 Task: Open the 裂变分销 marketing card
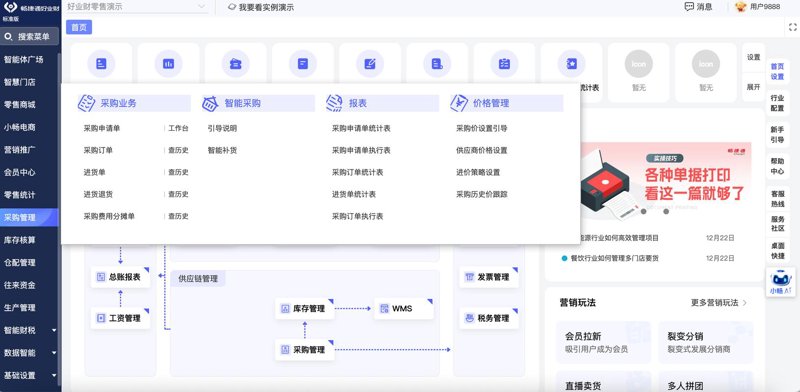706,342
